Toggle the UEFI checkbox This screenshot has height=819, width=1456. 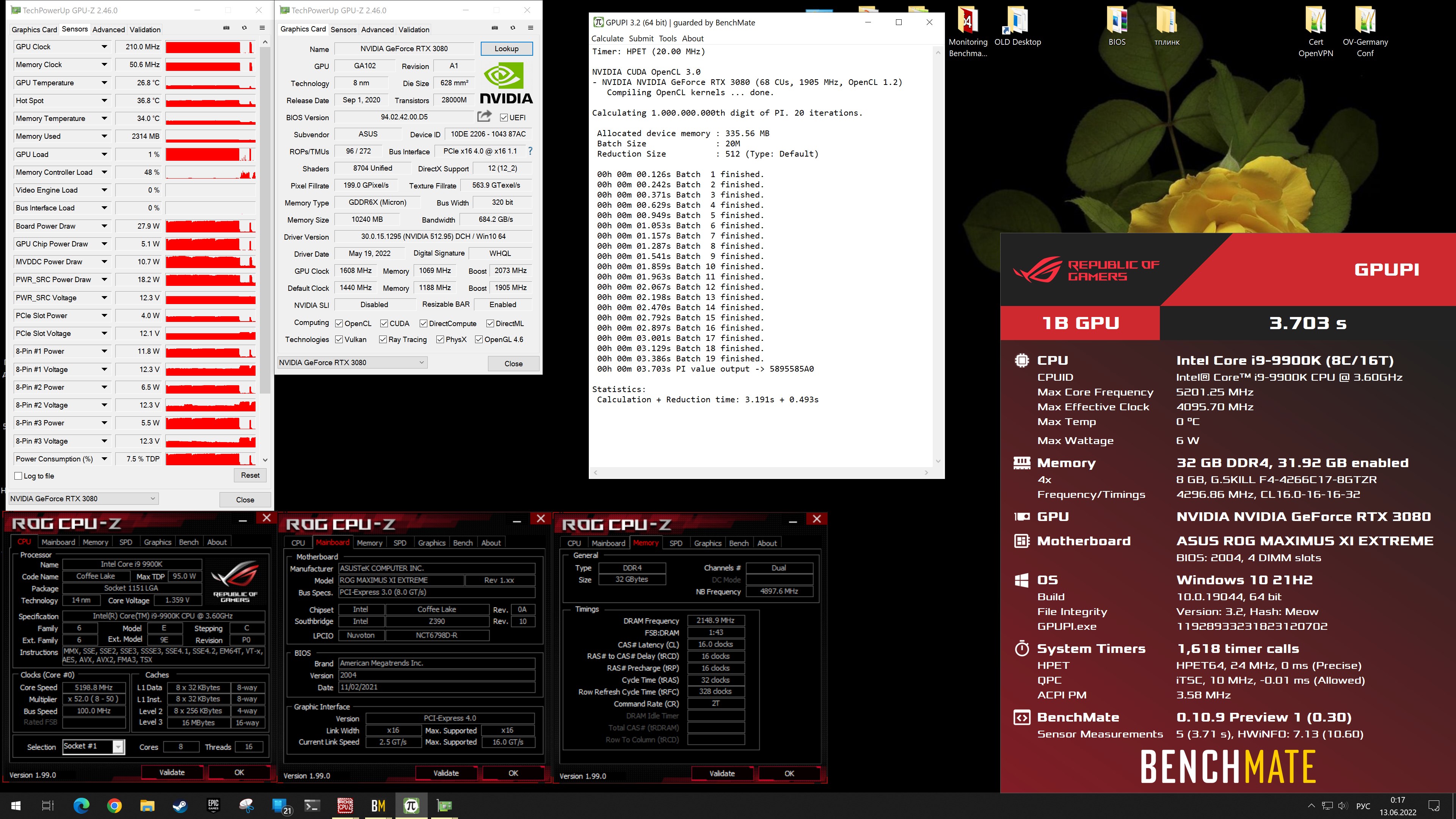[x=504, y=118]
